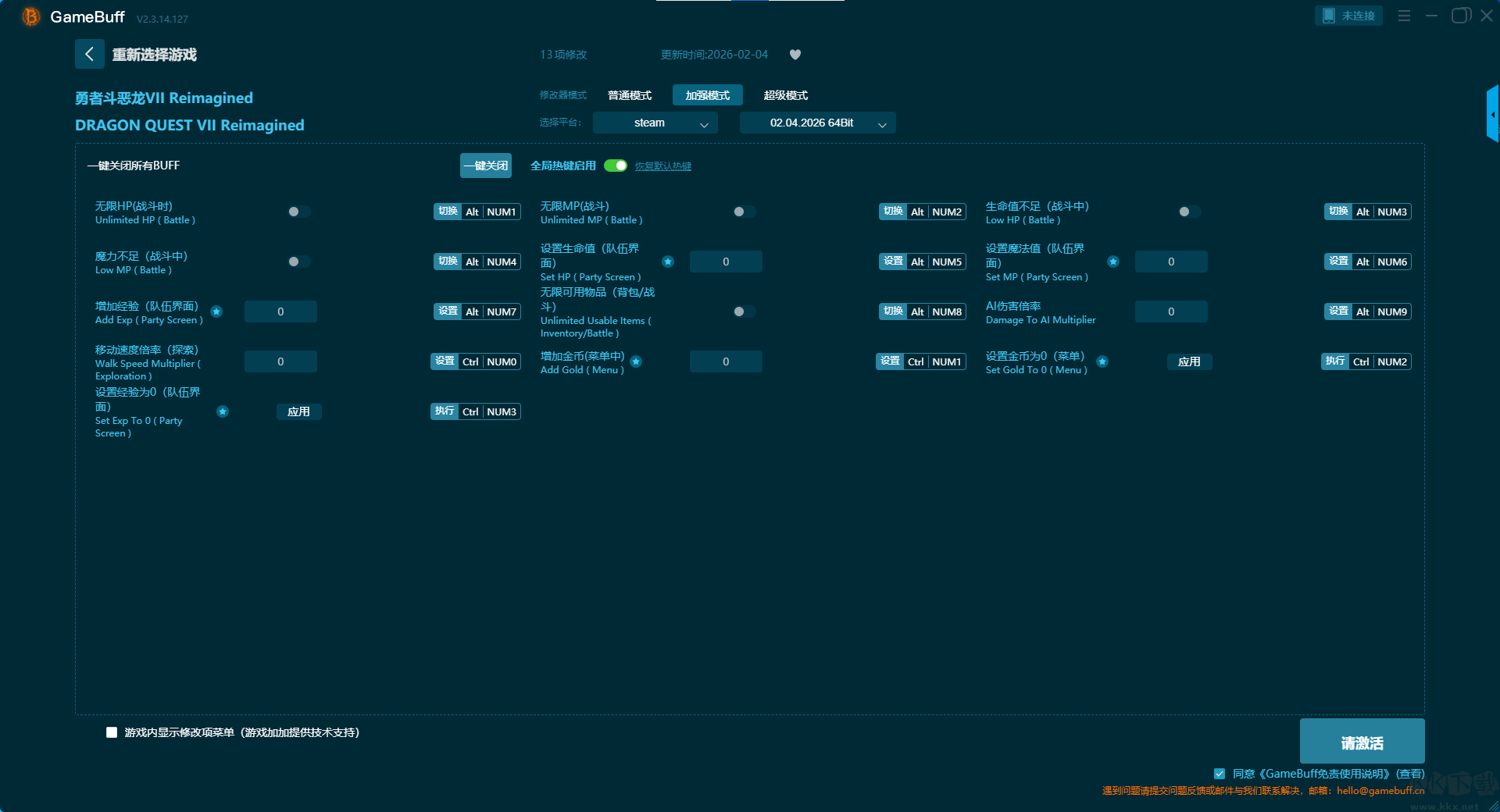Enable Unlimited HP (Battle) toggle
The width and height of the screenshot is (1500, 812).
tap(298, 212)
